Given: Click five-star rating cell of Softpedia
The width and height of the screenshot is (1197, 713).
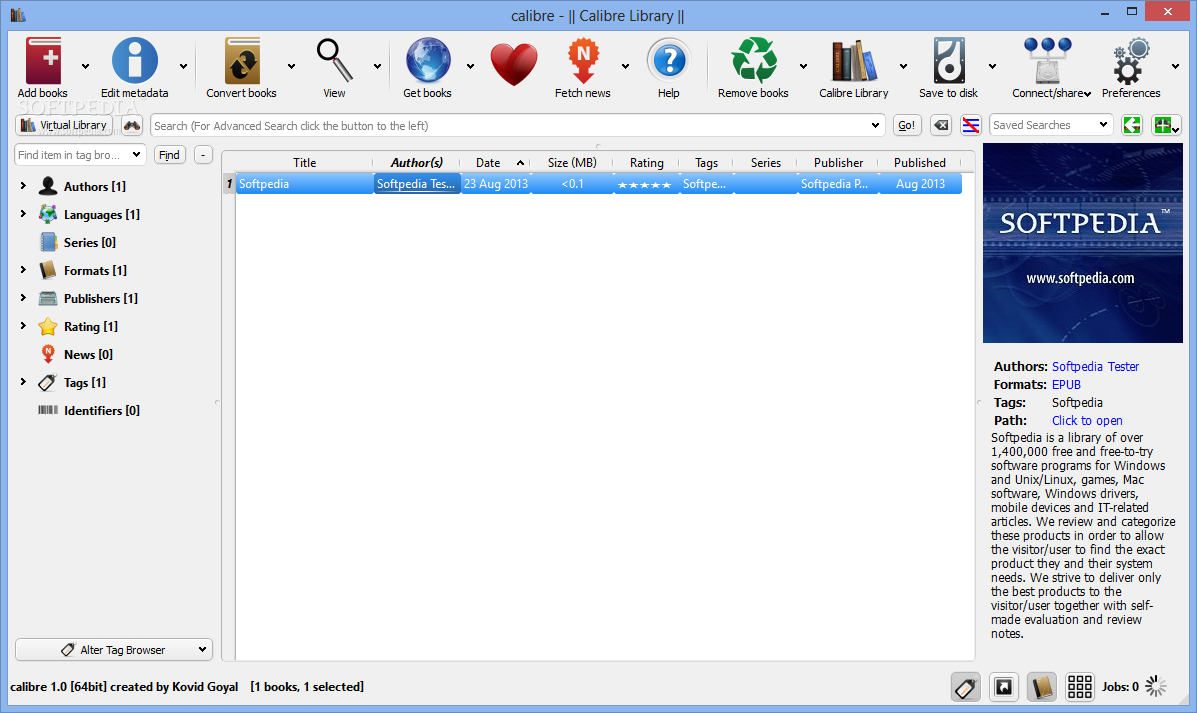Looking at the screenshot, I should [x=645, y=184].
